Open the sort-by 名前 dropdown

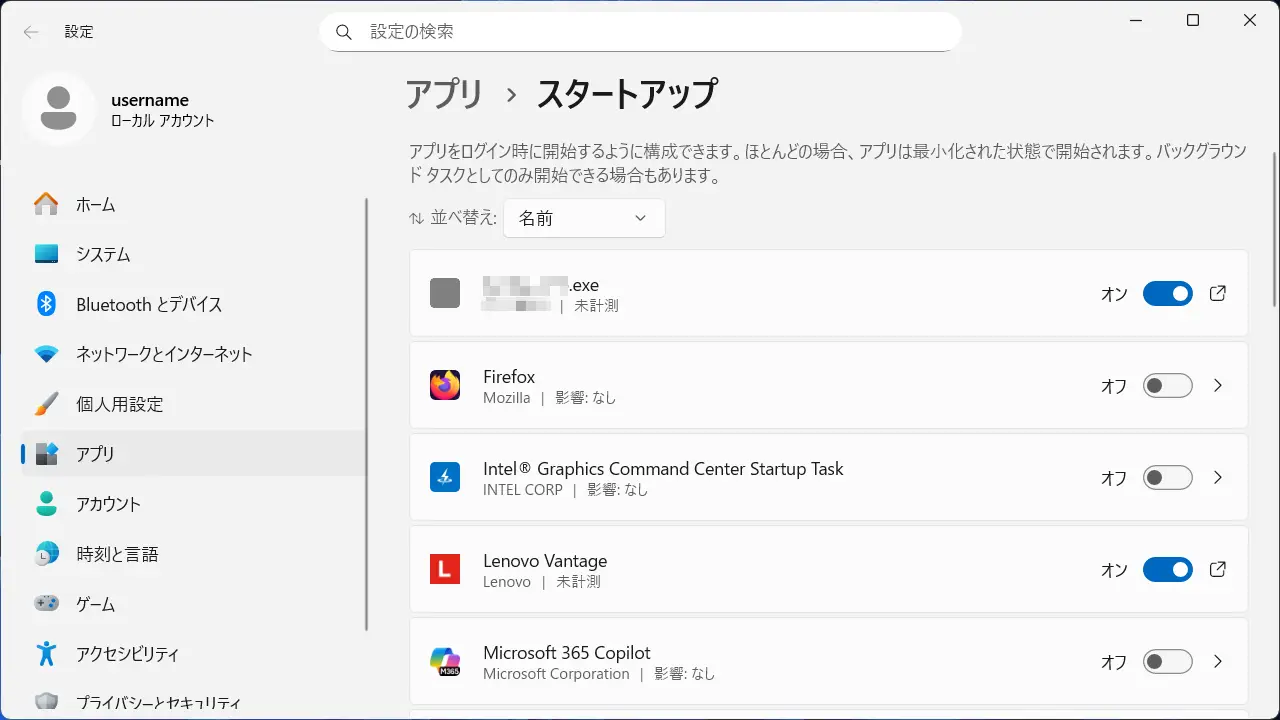pos(584,218)
